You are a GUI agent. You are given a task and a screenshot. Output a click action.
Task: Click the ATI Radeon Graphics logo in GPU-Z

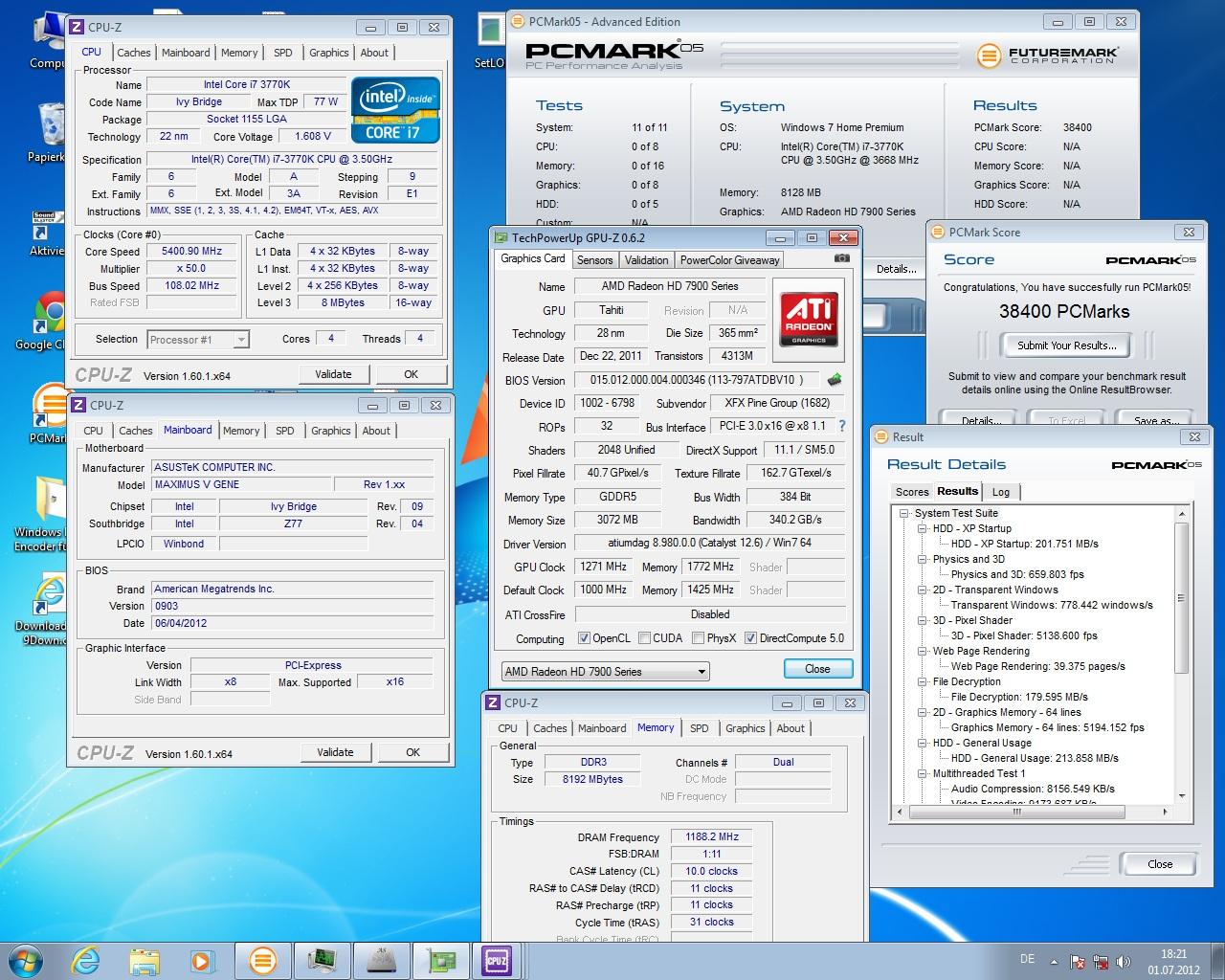pyautogui.click(x=809, y=319)
